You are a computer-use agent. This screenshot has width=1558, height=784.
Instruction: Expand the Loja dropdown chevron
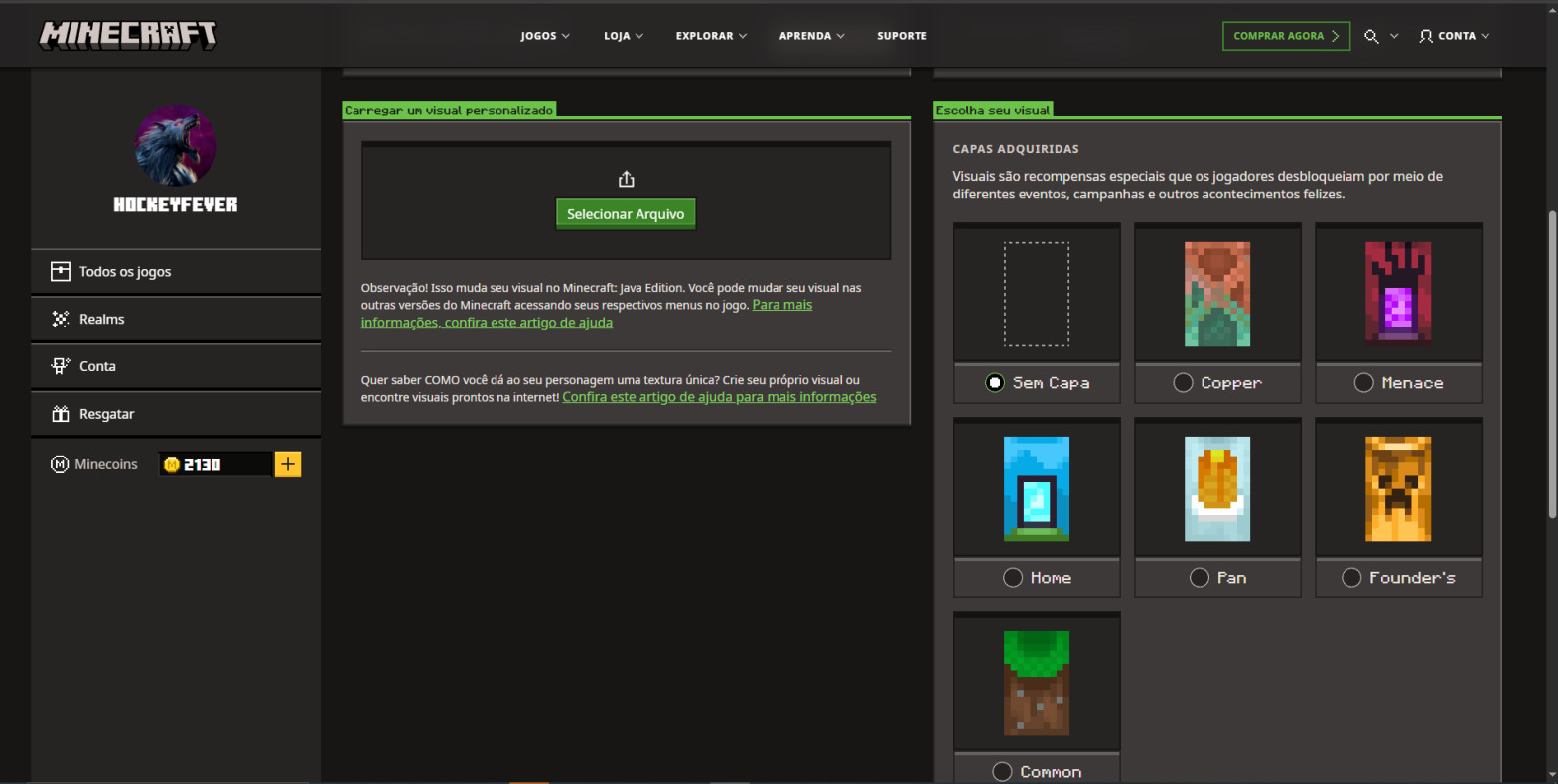tap(639, 36)
